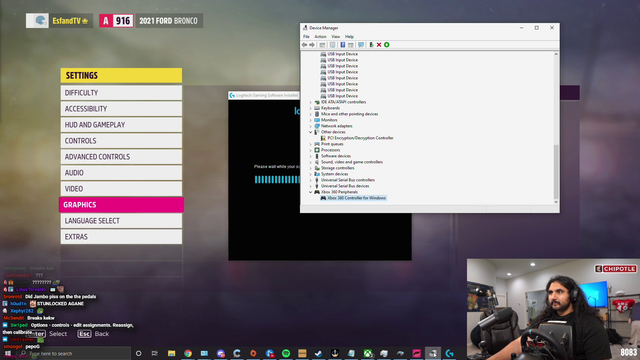Open LANGUAGE SELECT in game settings
This screenshot has height=360, width=640.
[121, 221]
